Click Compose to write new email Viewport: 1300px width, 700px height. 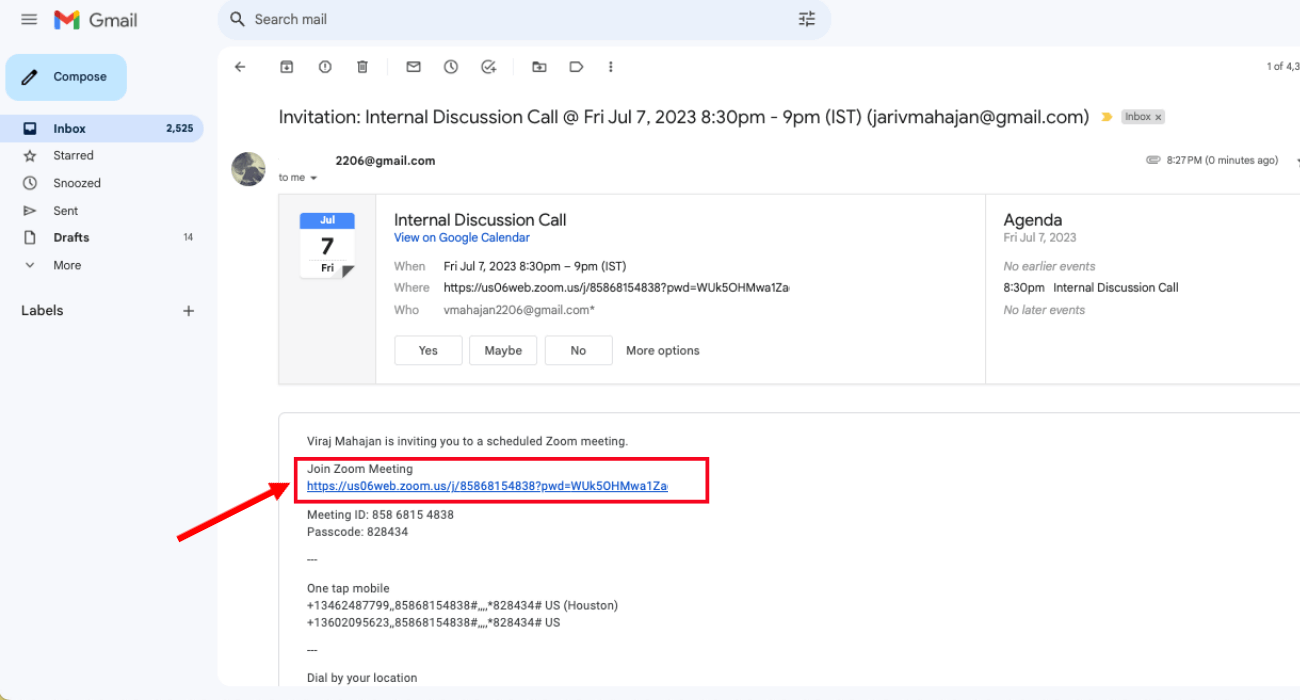[x=66, y=77]
